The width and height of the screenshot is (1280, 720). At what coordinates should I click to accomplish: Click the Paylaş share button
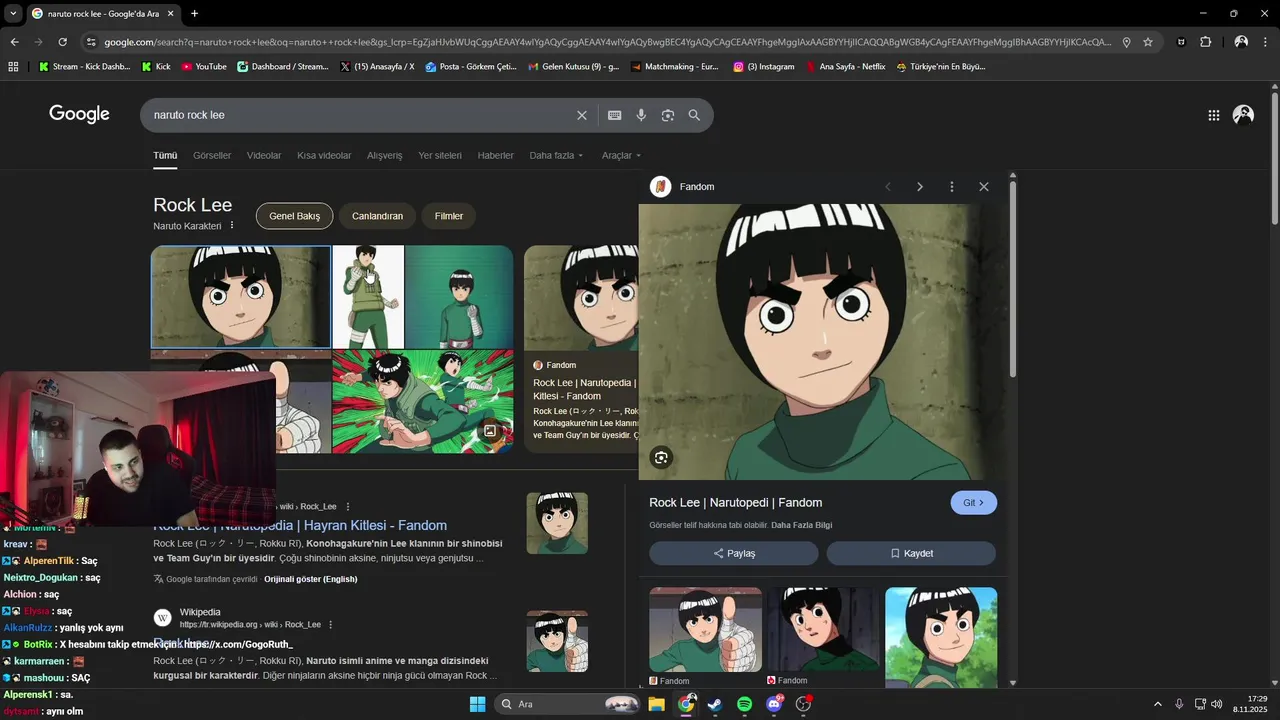[734, 553]
